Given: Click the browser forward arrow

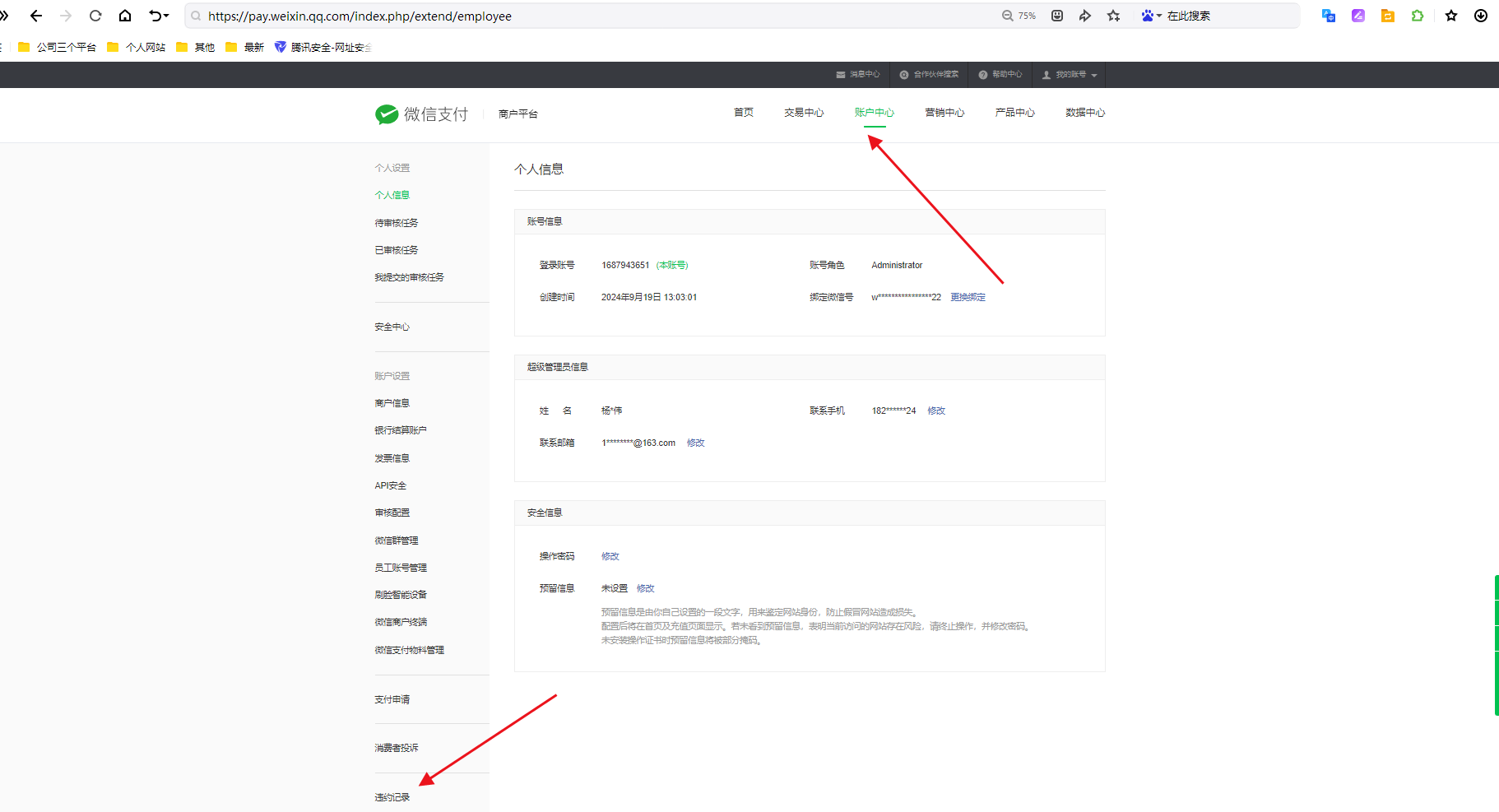Looking at the screenshot, I should pyautogui.click(x=66, y=16).
